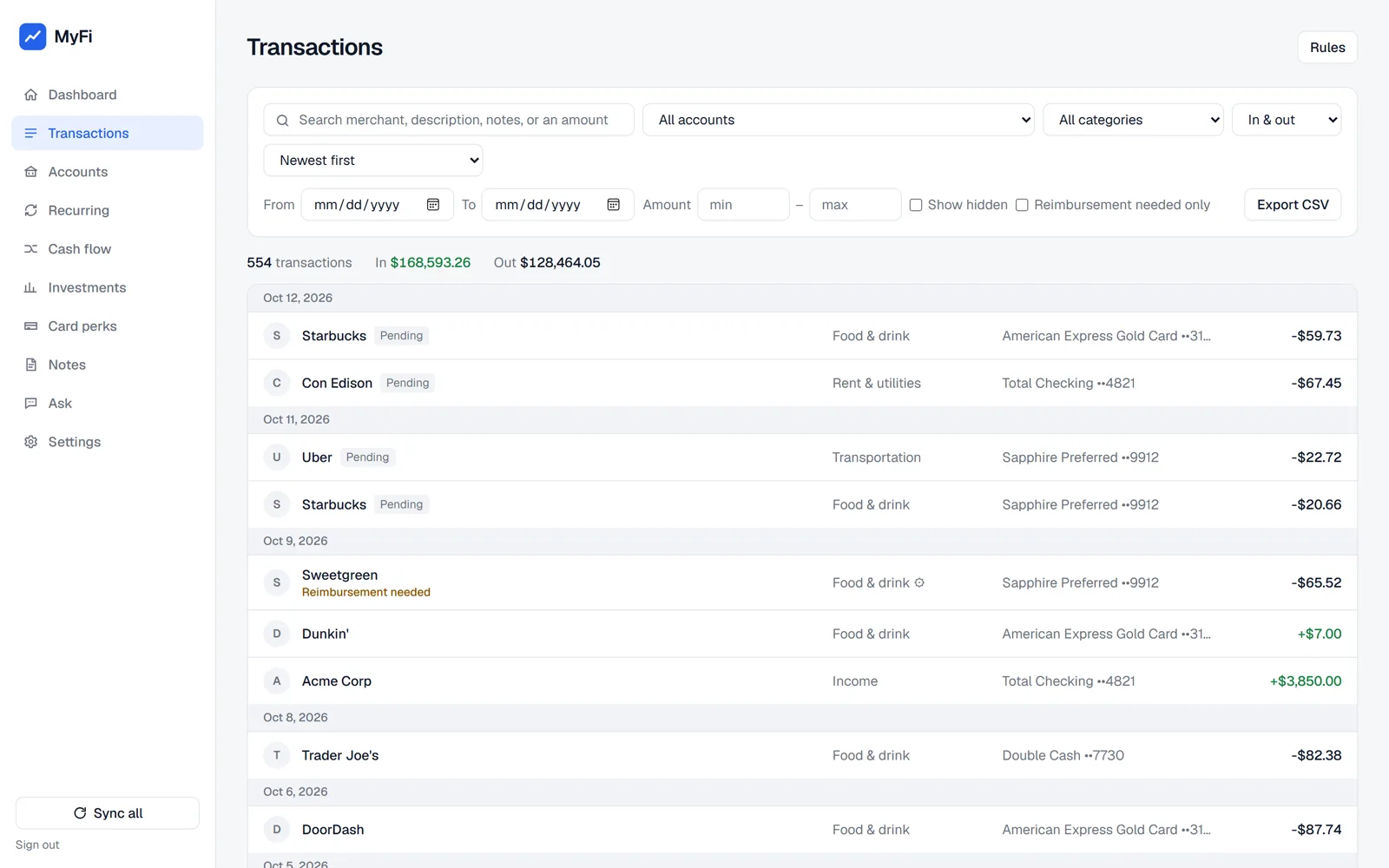Check Reimbursement needed only

click(1022, 205)
